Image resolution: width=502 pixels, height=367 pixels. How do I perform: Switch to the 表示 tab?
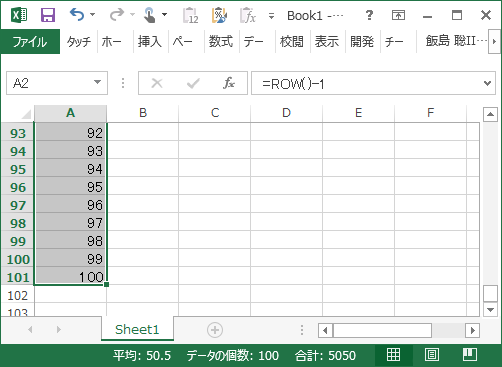(327, 42)
